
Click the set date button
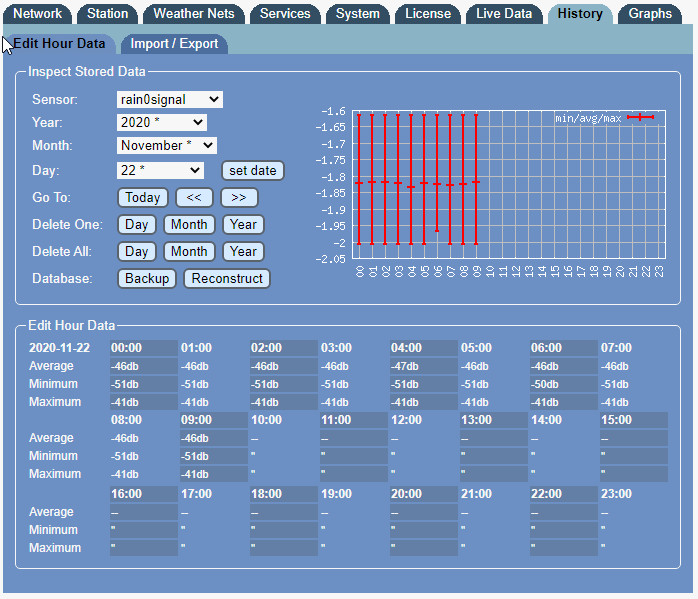point(252,171)
